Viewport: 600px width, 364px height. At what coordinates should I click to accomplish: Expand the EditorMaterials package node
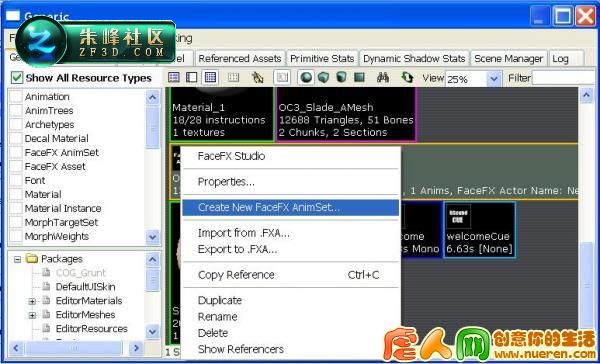tap(32, 301)
